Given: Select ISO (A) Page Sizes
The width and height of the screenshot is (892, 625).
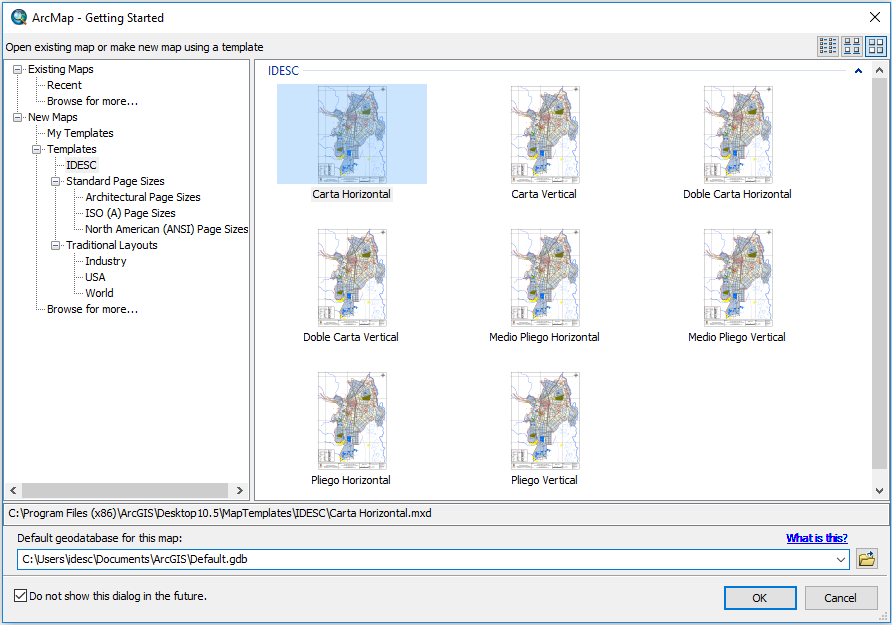Looking at the screenshot, I should coord(129,212).
